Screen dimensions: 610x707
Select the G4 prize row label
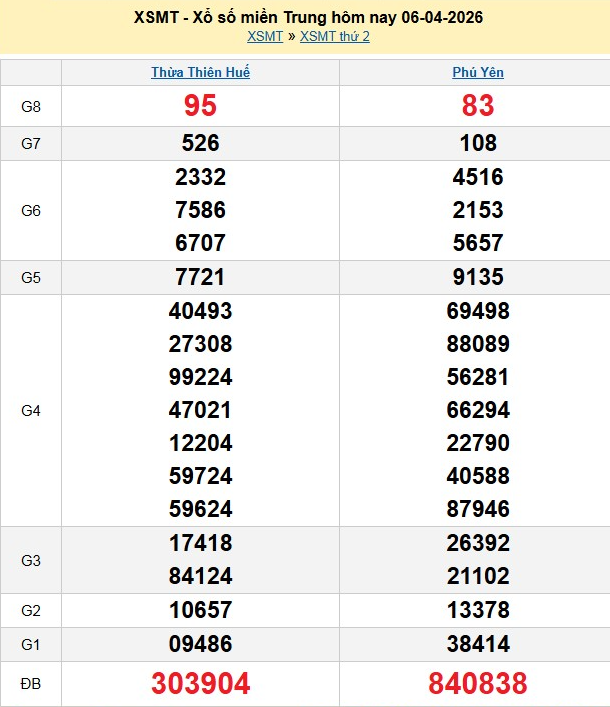pos(31,410)
